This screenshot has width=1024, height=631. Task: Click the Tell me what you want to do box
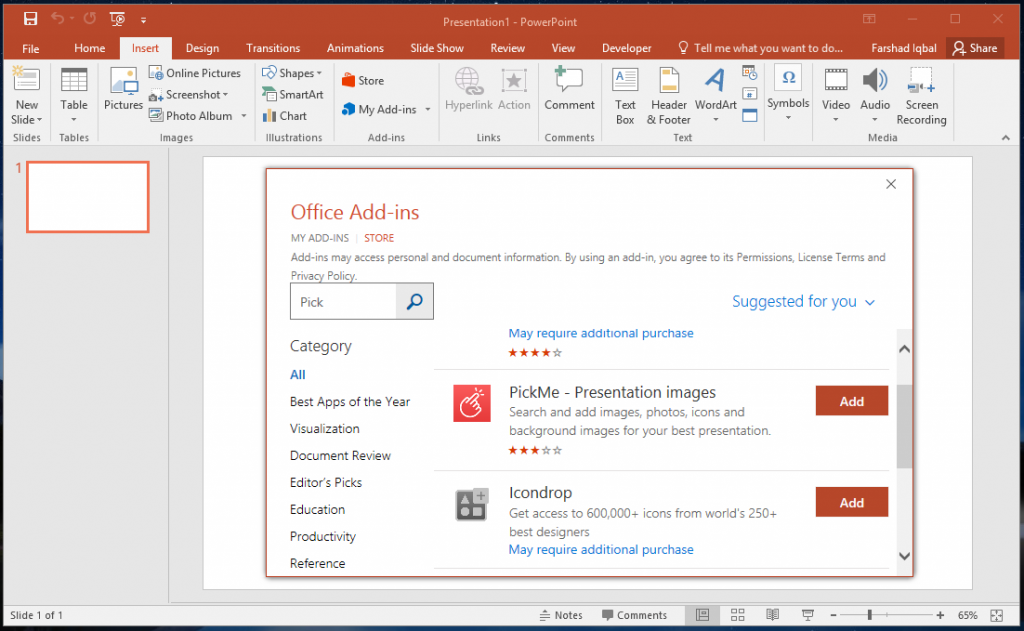[x=761, y=48]
